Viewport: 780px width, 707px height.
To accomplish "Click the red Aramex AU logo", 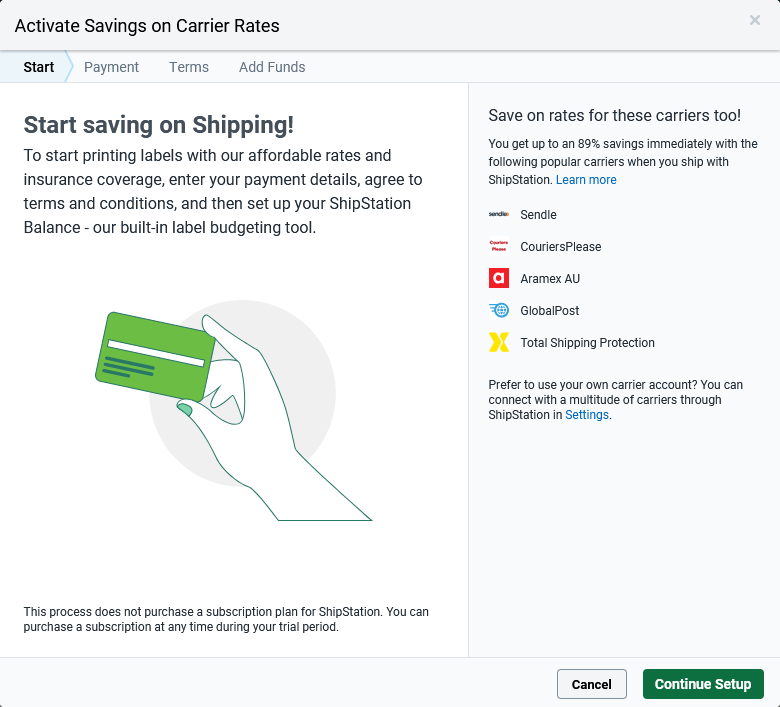I will tap(499, 278).
